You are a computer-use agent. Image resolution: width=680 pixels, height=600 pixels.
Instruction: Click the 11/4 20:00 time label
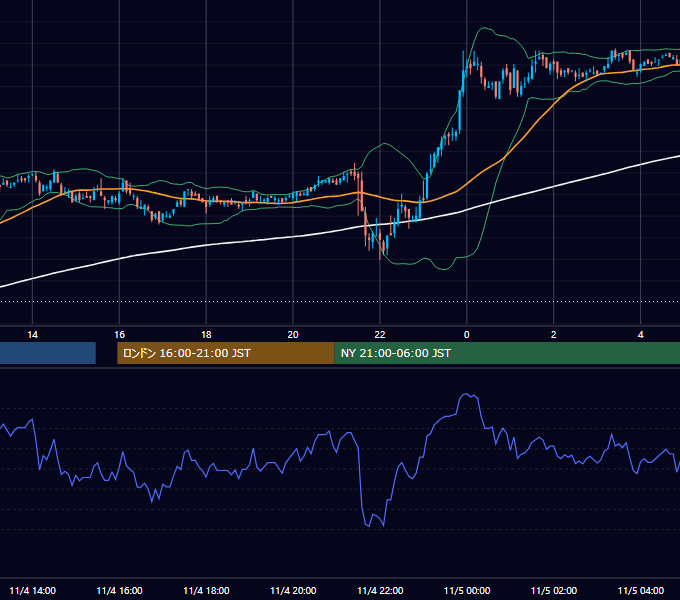[x=293, y=590]
